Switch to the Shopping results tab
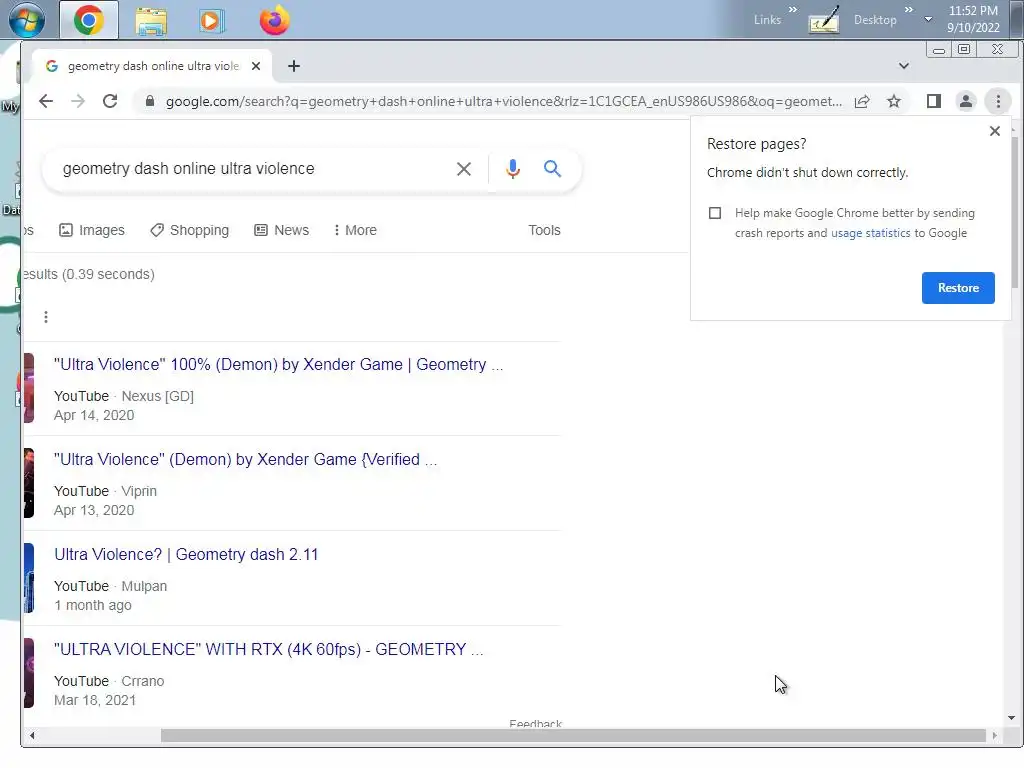 click(189, 230)
